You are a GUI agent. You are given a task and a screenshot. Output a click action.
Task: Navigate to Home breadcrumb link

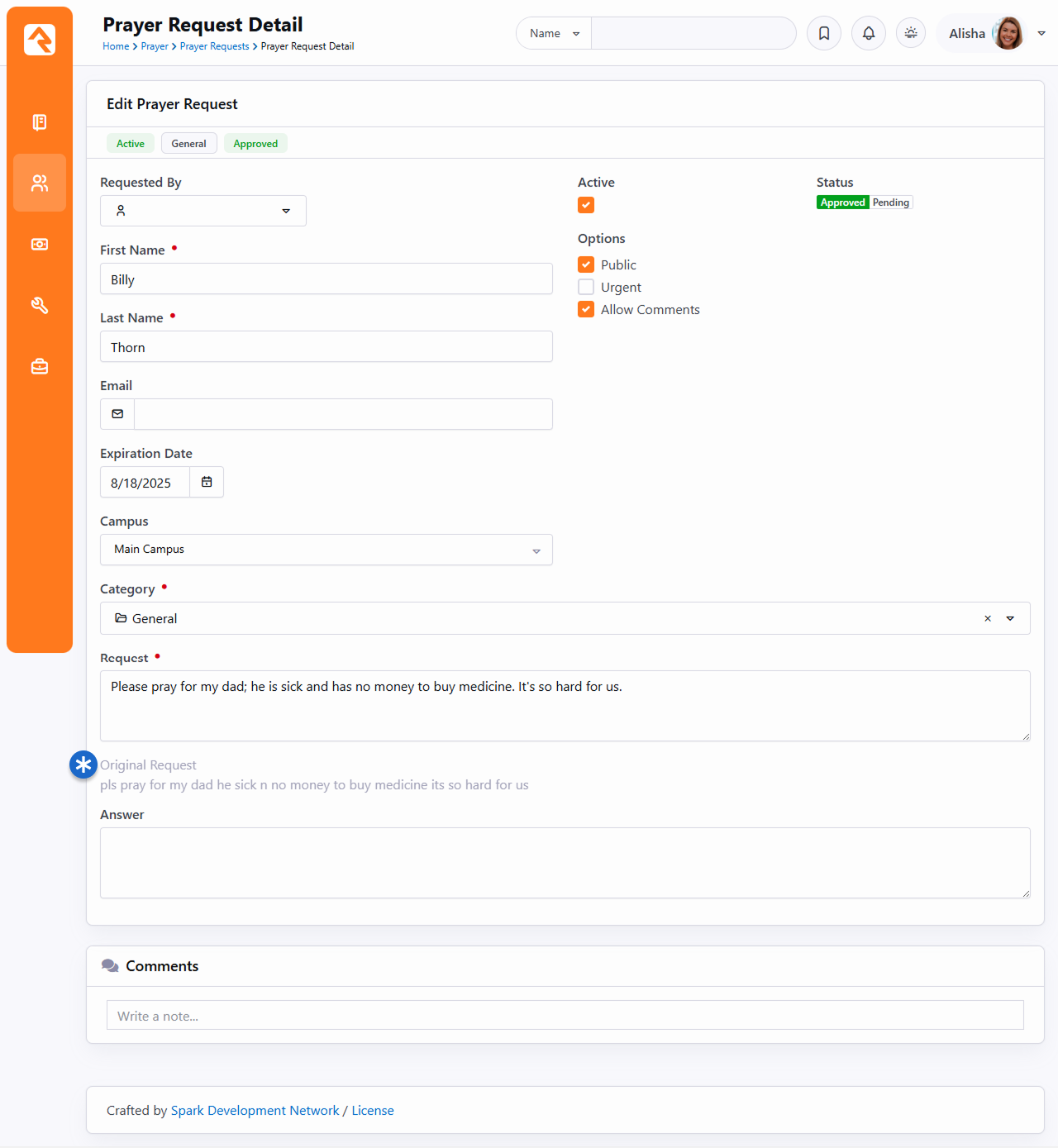[116, 46]
